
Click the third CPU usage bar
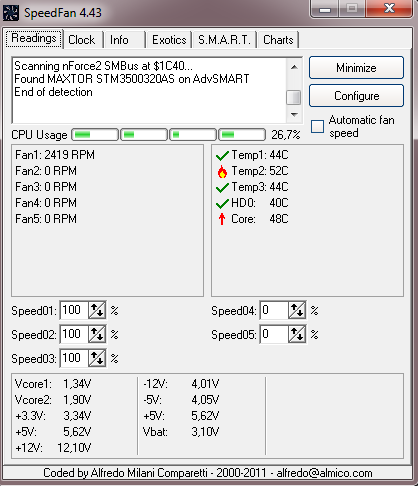pyautogui.click(x=193, y=135)
